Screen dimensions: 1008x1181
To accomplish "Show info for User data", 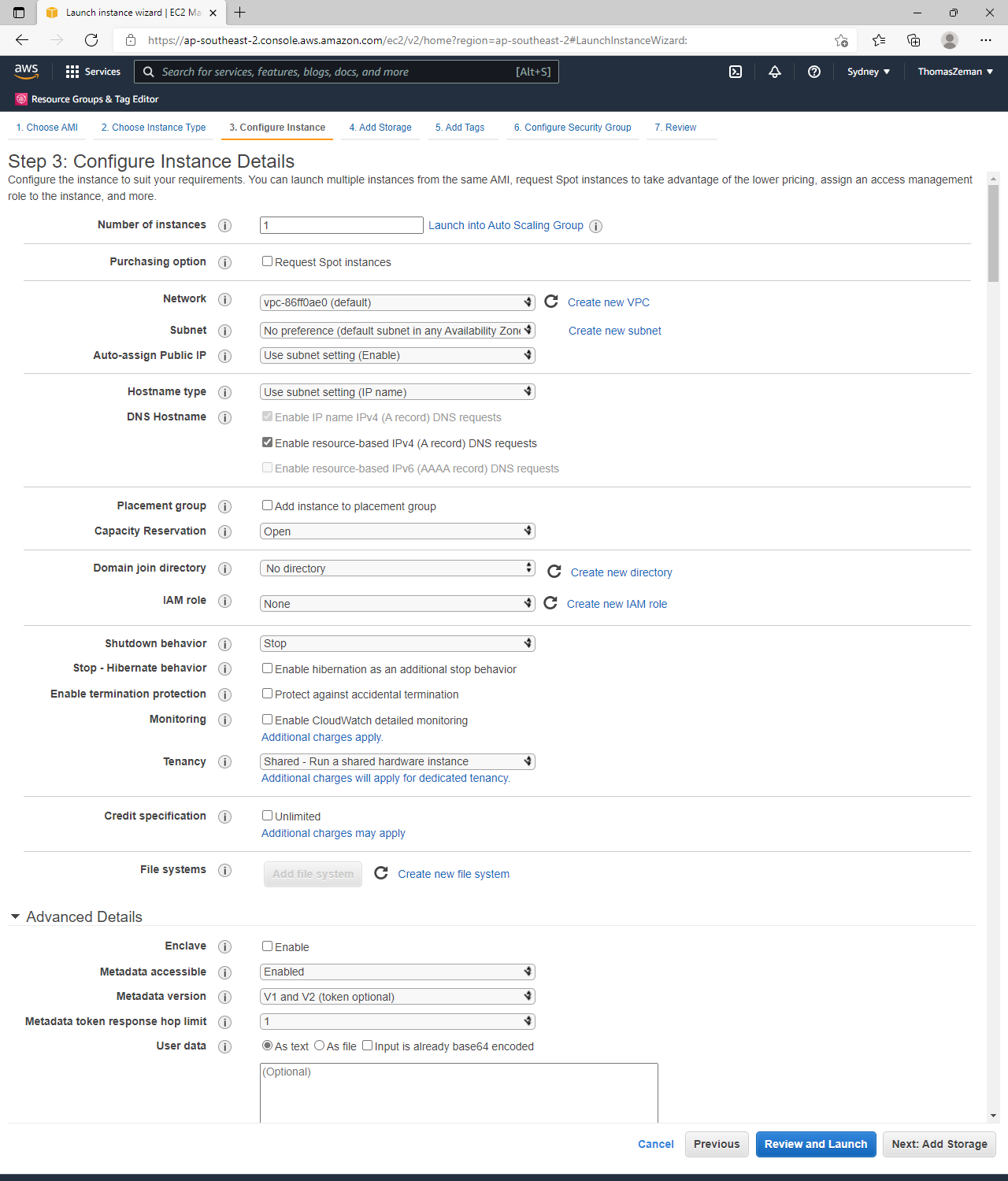I will click(x=225, y=1046).
